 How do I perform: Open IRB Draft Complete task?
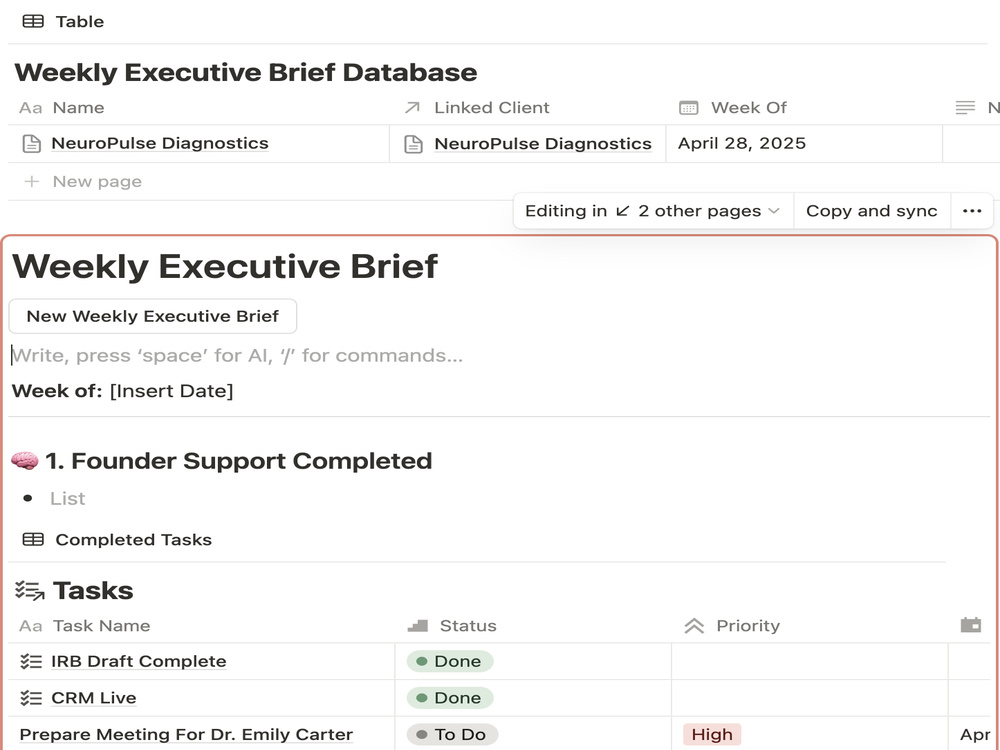coord(138,661)
